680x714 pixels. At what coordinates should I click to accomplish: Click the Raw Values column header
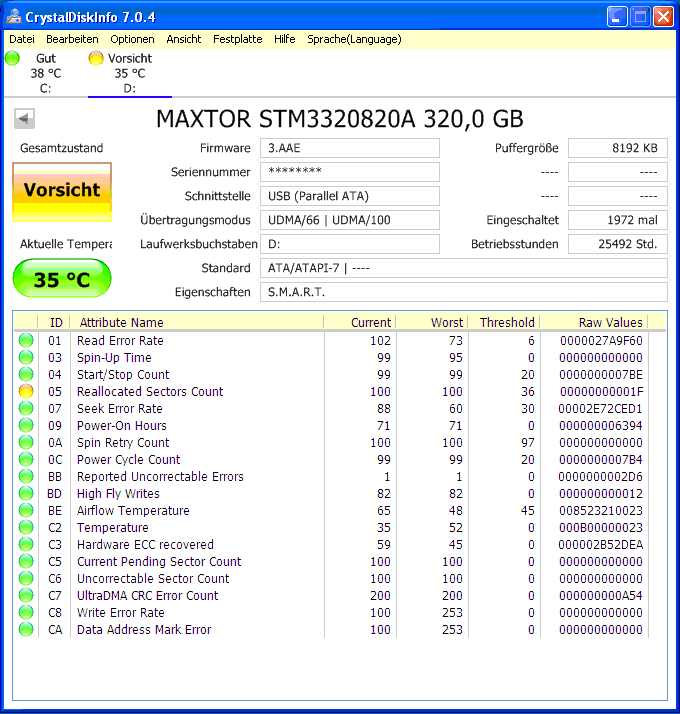pos(594,322)
